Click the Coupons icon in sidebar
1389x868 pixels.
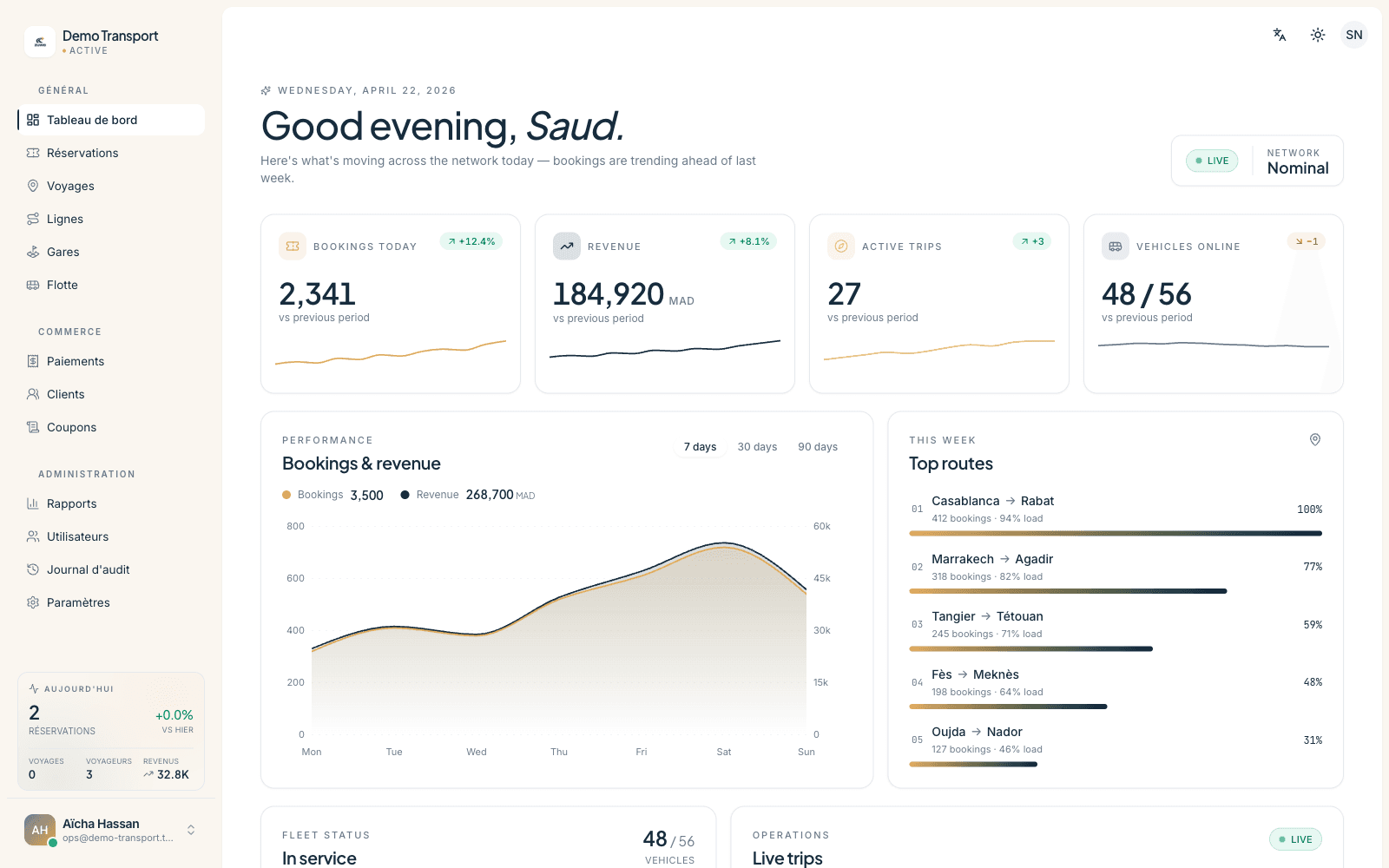[33, 427]
